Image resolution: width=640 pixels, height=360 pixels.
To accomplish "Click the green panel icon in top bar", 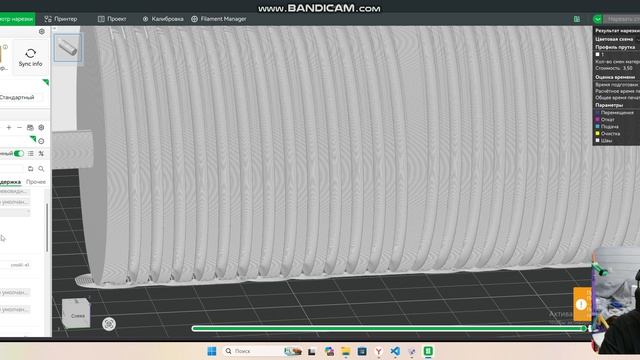I will (x=577, y=19).
